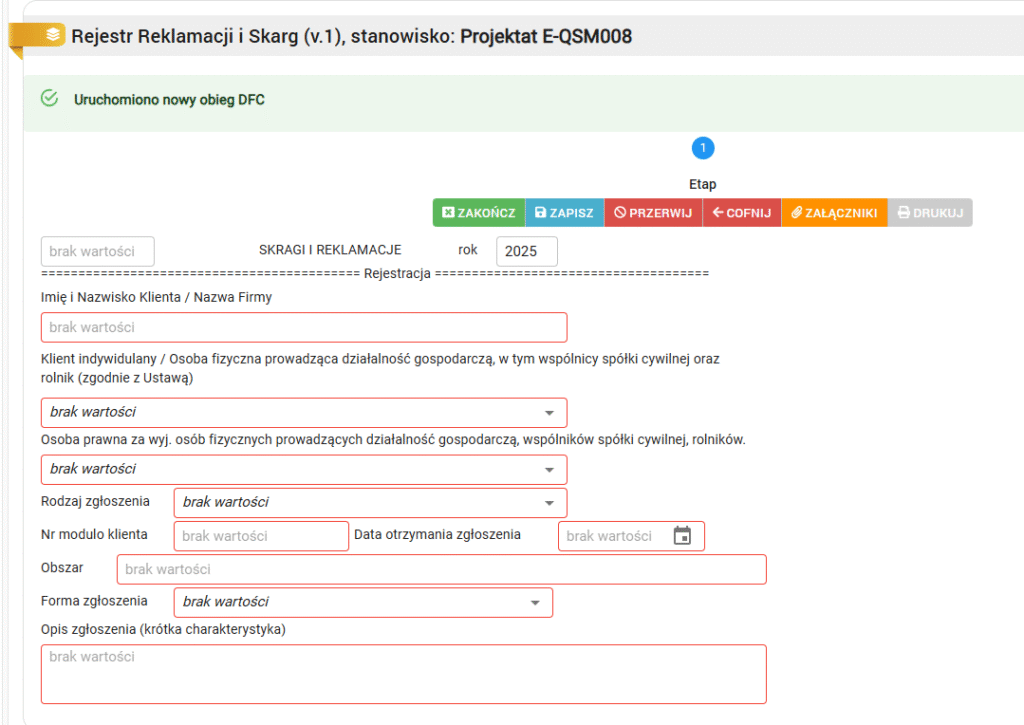Click the Opis zgłoszenia text area
The height and width of the screenshot is (725, 1024).
(403, 673)
